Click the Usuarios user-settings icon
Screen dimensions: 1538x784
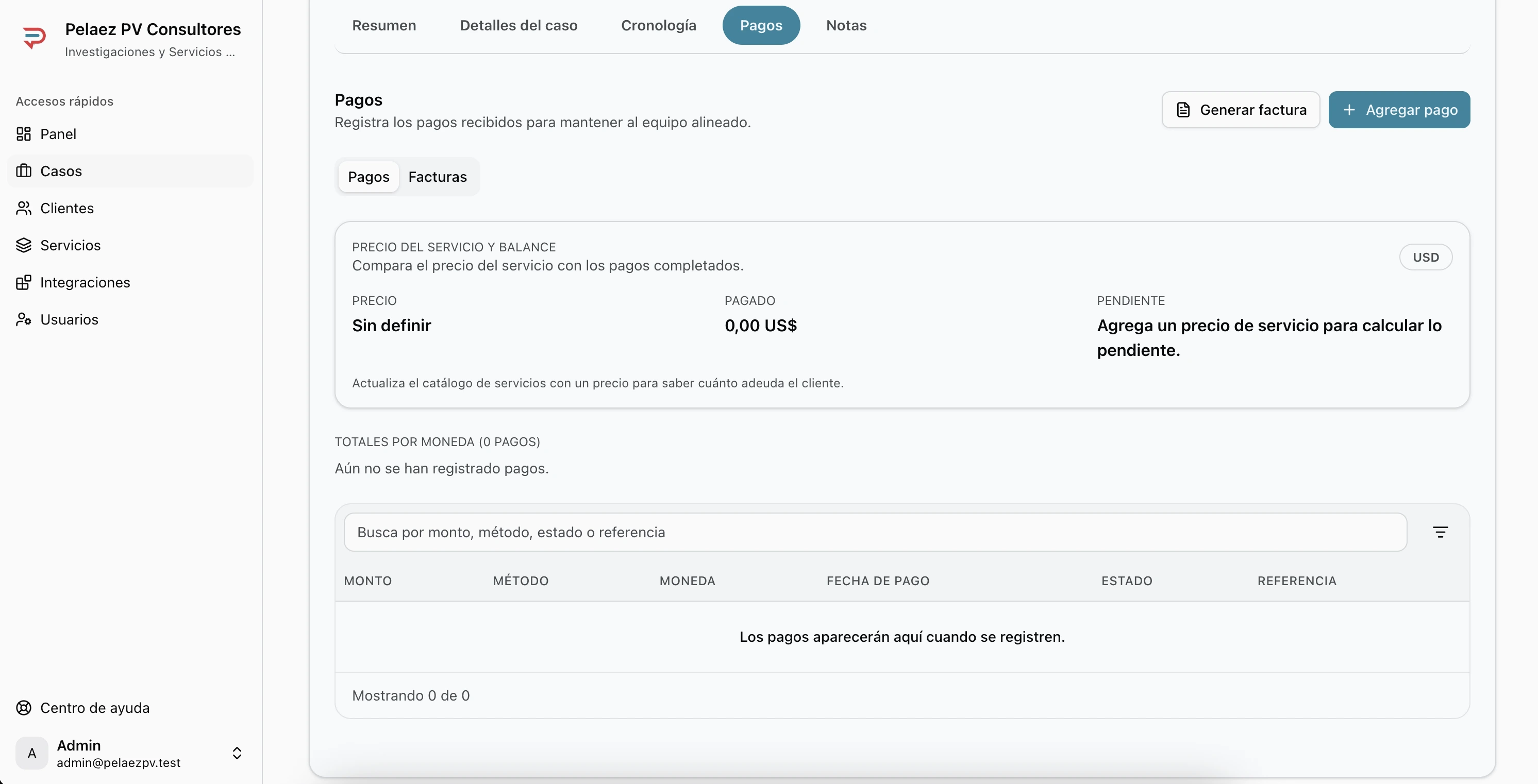click(x=23, y=319)
